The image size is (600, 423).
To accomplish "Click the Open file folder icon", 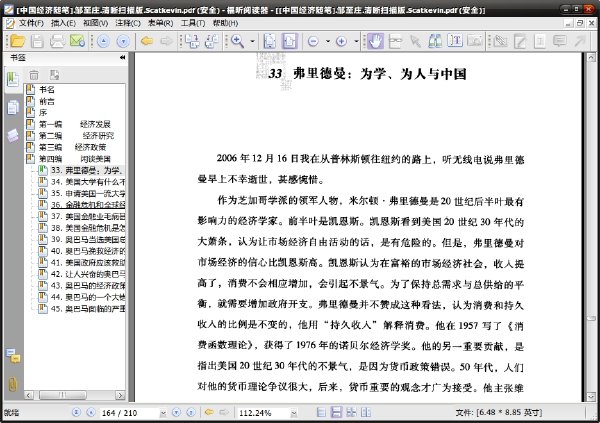I will (x=17, y=41).
